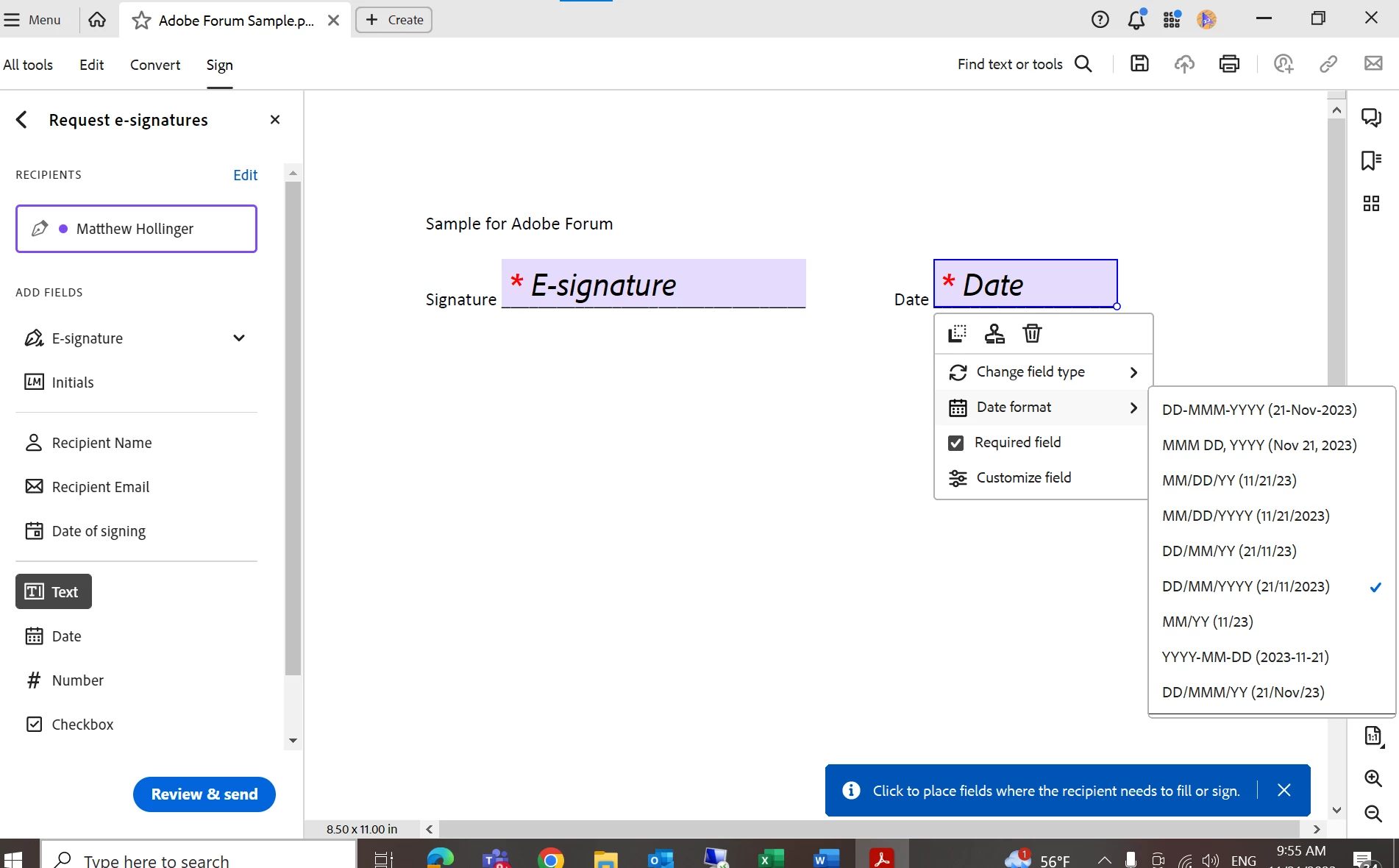This screenshot has height=868, width=1399.
Task: Click the page display icon
Action: click(1373, 736)
